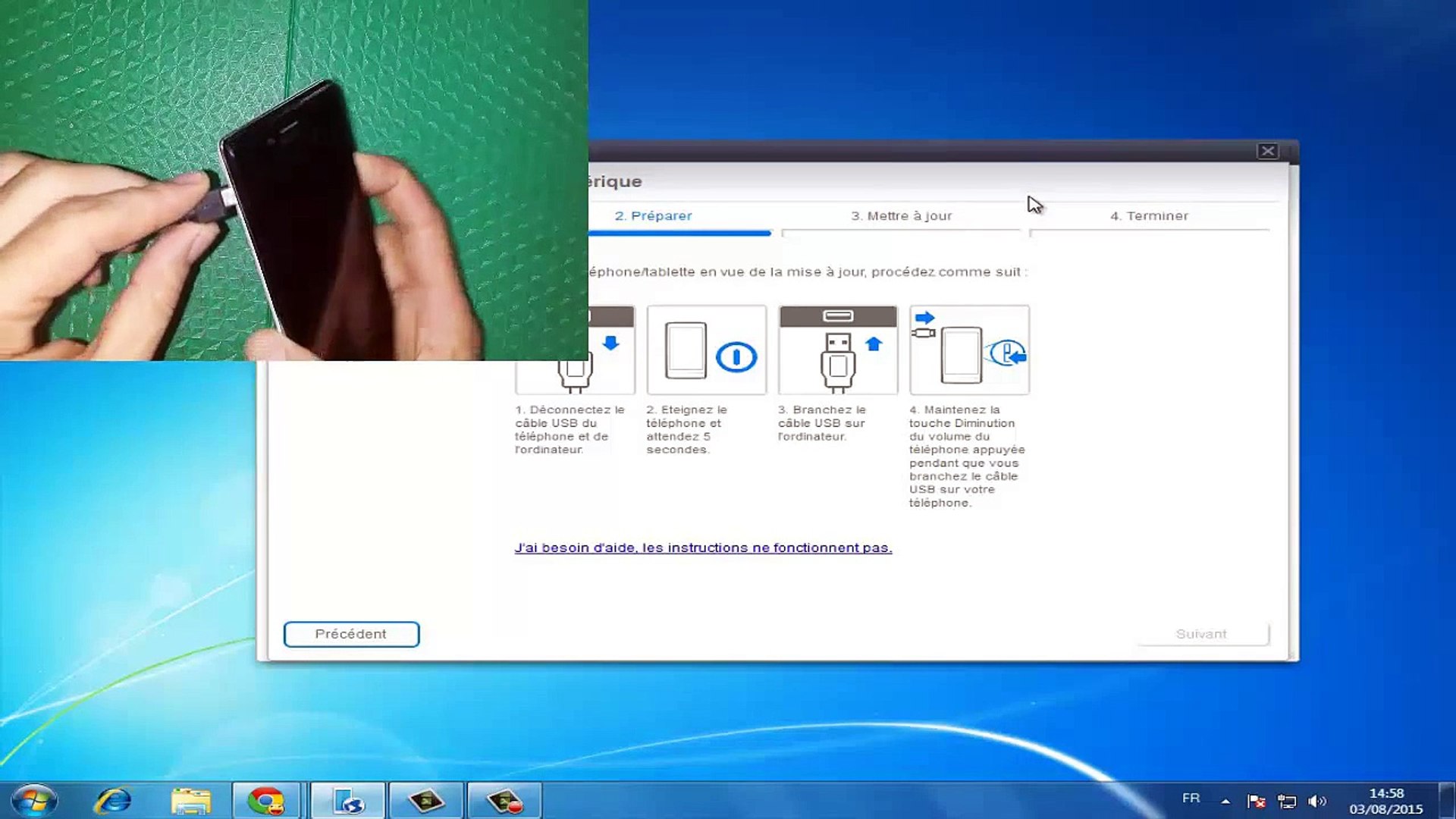Image resolution: width=1456 pixels, height=819 pixels.
Task: Select the 3. Mettre à jour step
Action: (x=901, y=216)
